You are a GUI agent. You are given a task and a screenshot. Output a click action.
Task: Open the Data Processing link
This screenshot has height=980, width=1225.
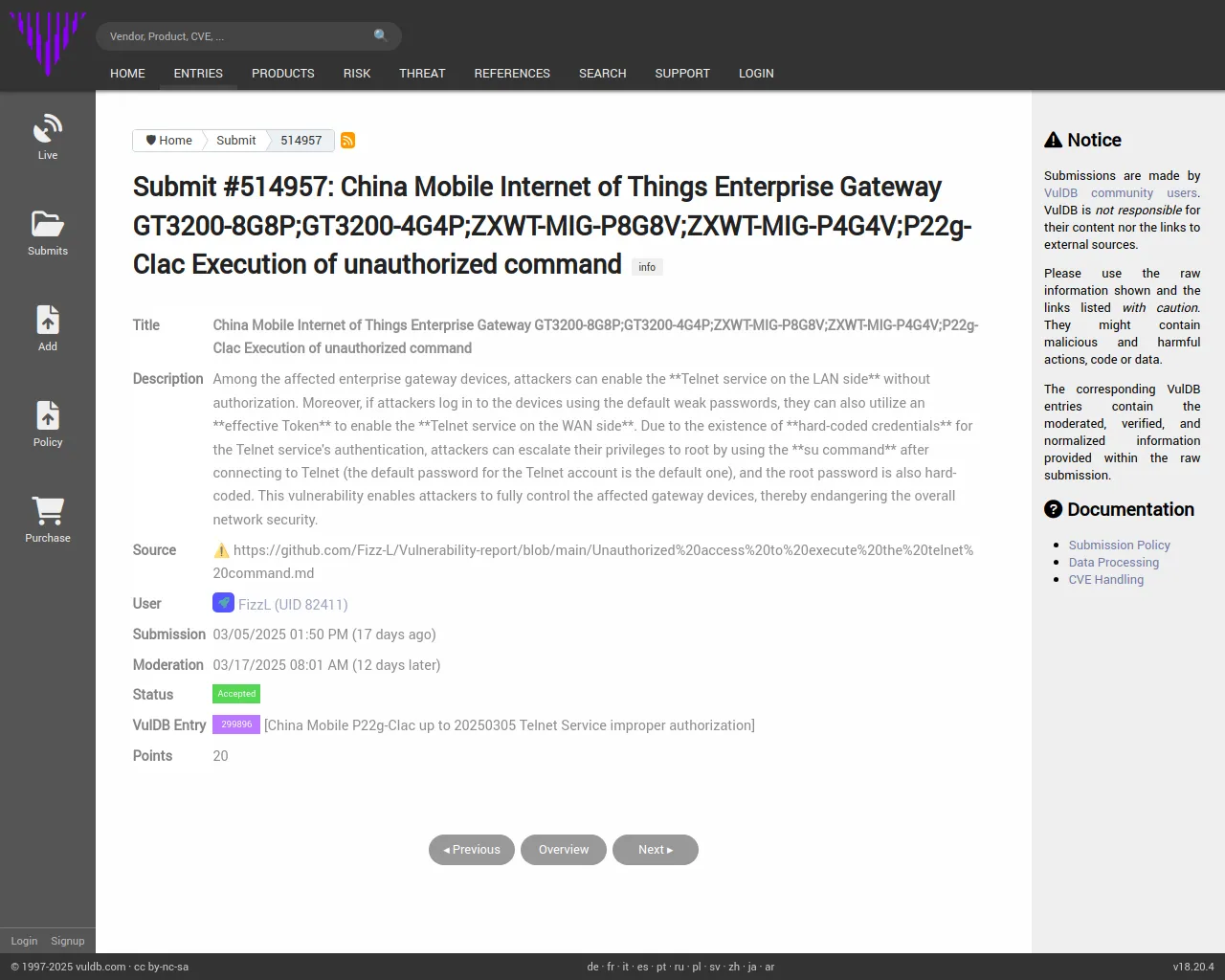[1114, 562]
